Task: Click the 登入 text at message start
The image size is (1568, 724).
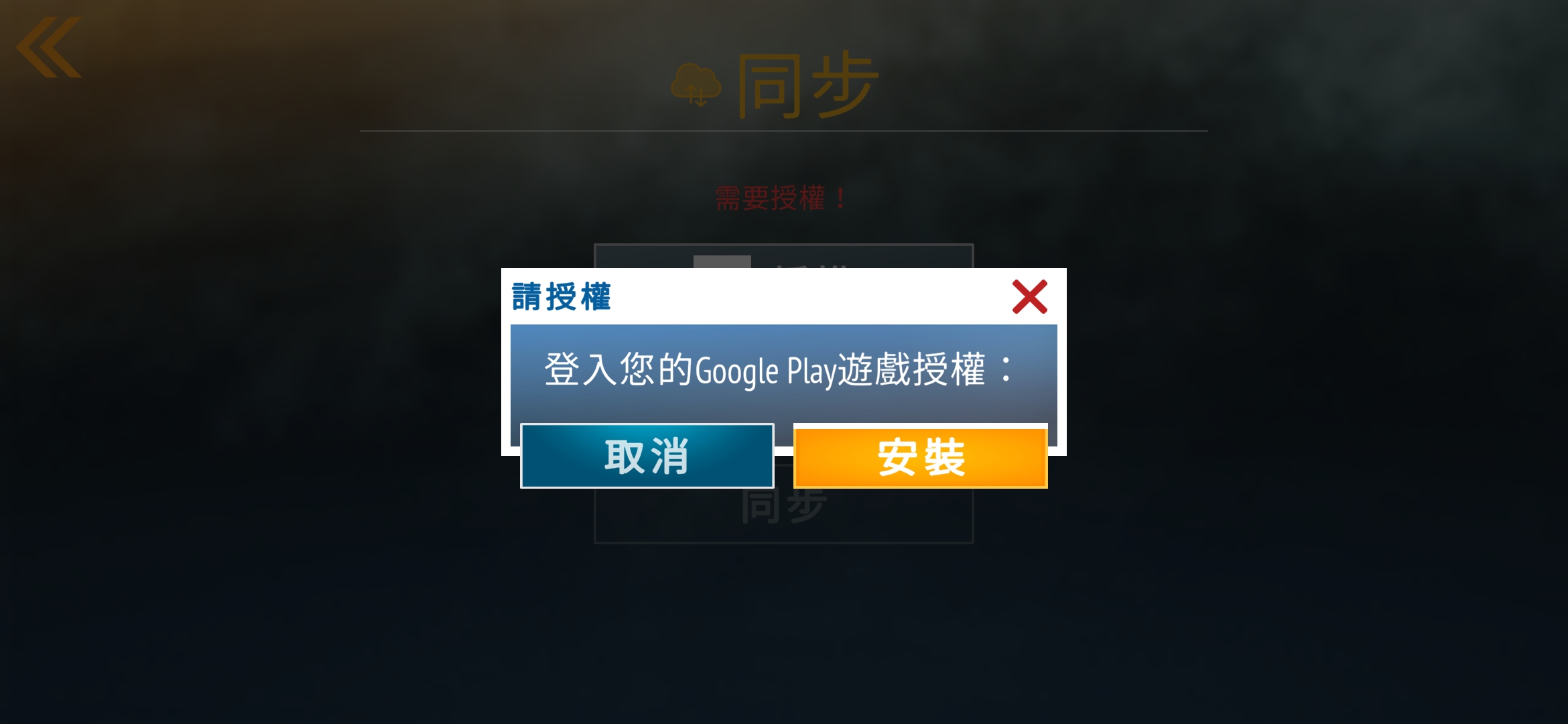Action: click(x=581, y=369)
